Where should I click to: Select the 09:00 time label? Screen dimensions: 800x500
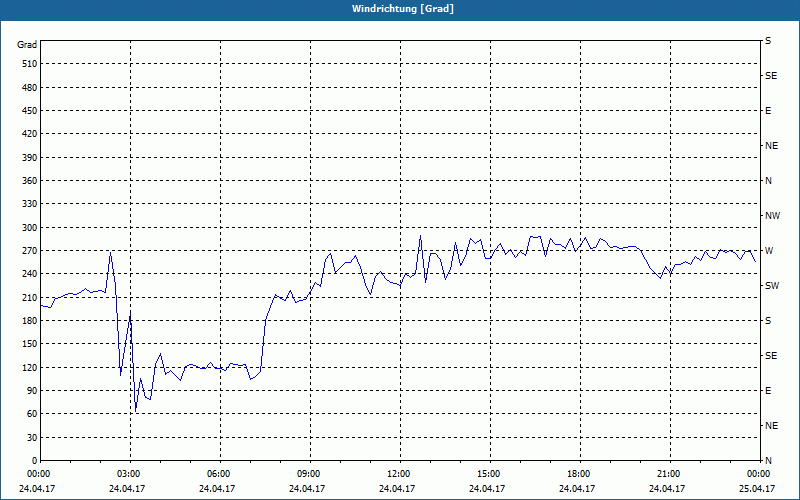[x=308, y=473]
